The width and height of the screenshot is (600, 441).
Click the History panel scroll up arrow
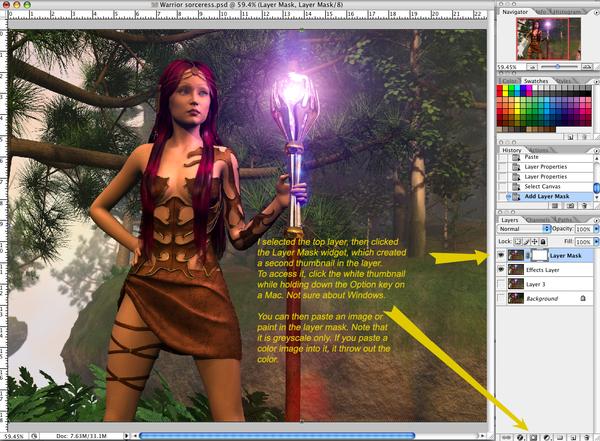(x=597, y=158)
